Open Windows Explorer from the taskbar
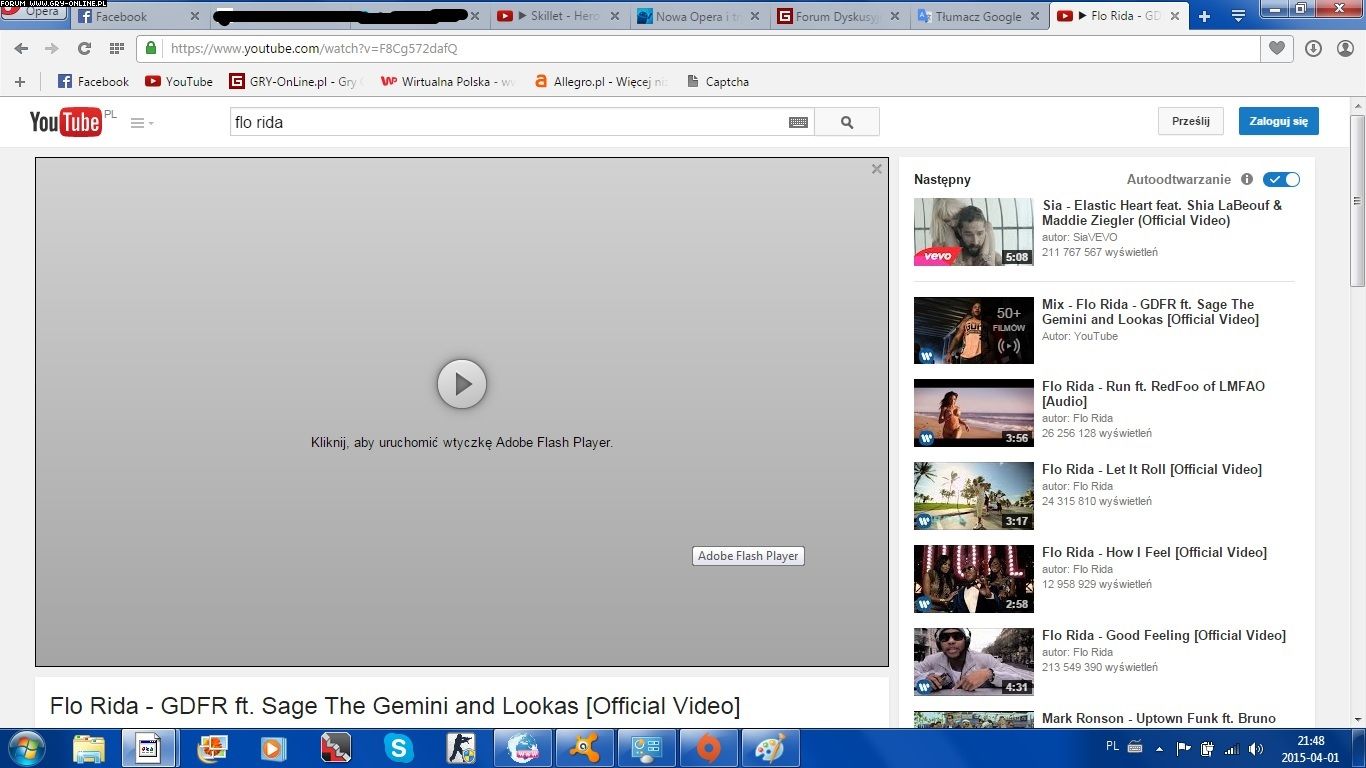The height and width of the screenshot is (768, 1366). [x=88, y=748]
